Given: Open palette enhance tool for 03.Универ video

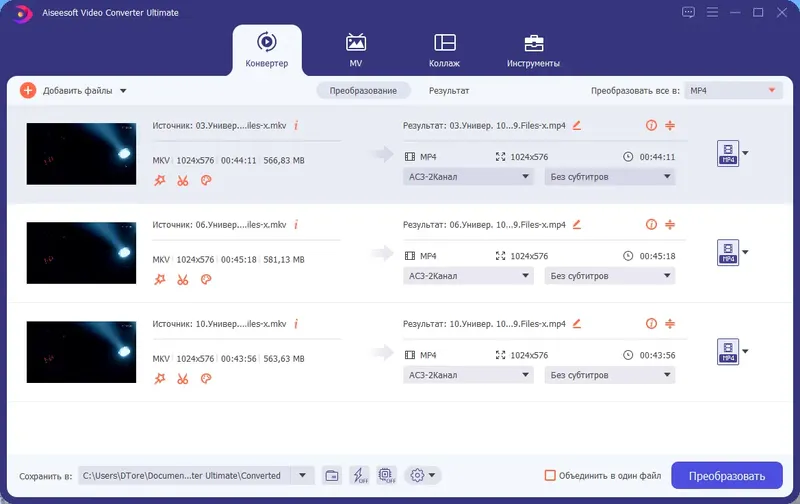Looking at the screenshot, I should [x=206, y=180].
